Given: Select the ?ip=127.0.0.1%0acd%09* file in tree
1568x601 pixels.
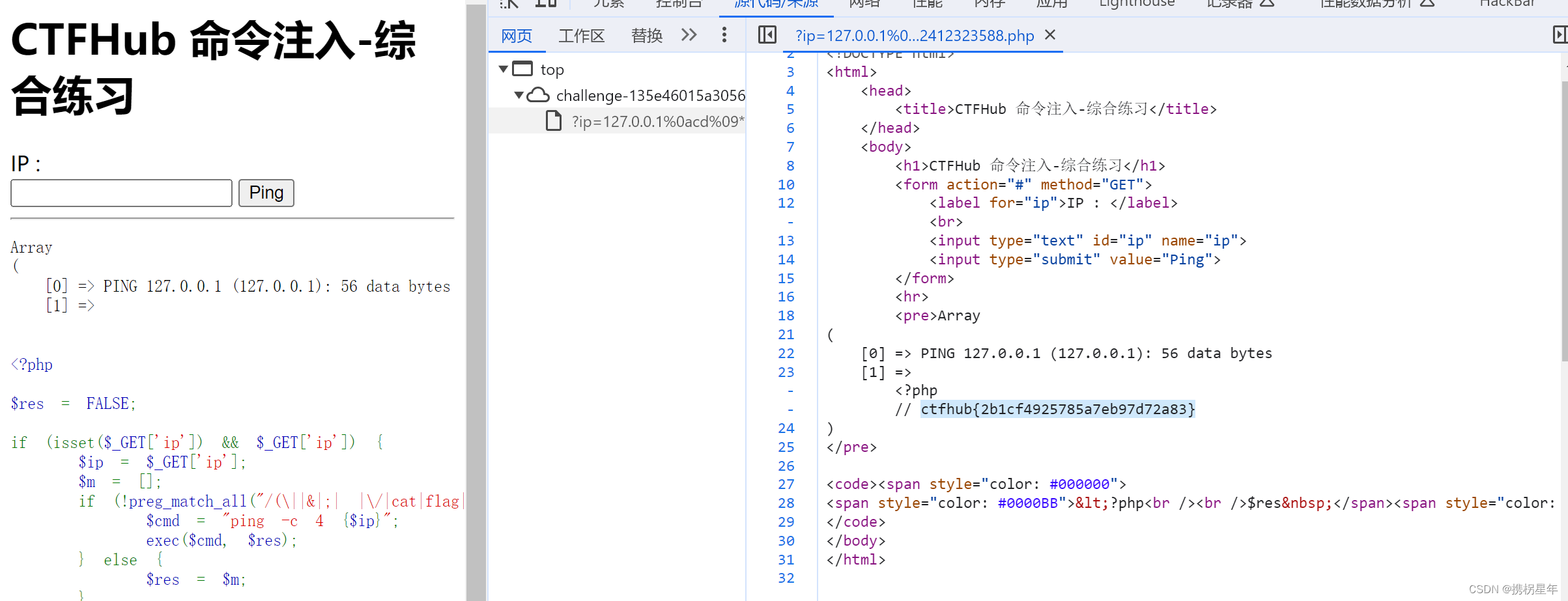Looking at the screenshot, I should [617, 121].
